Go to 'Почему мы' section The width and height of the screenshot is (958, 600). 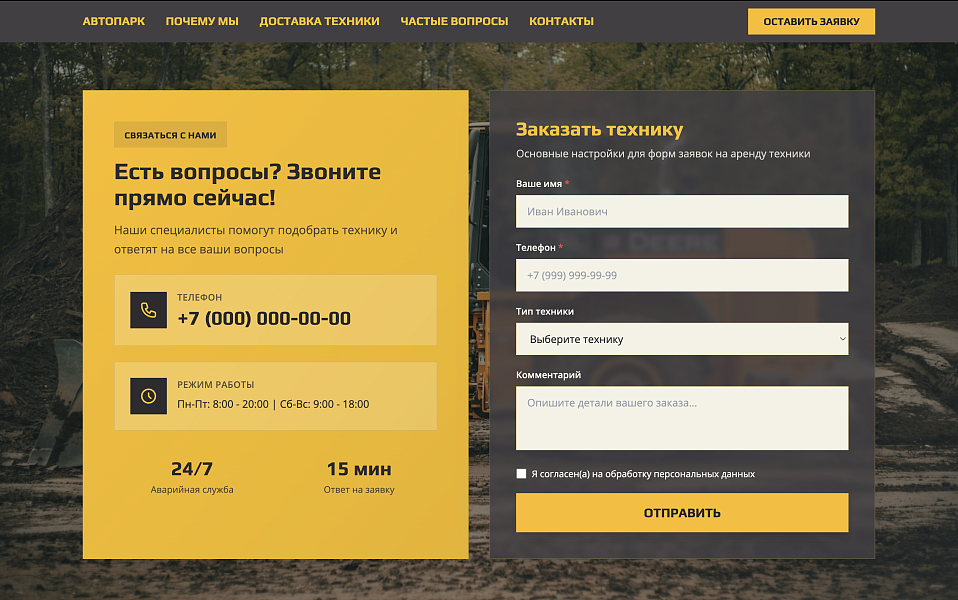point(202,21)
